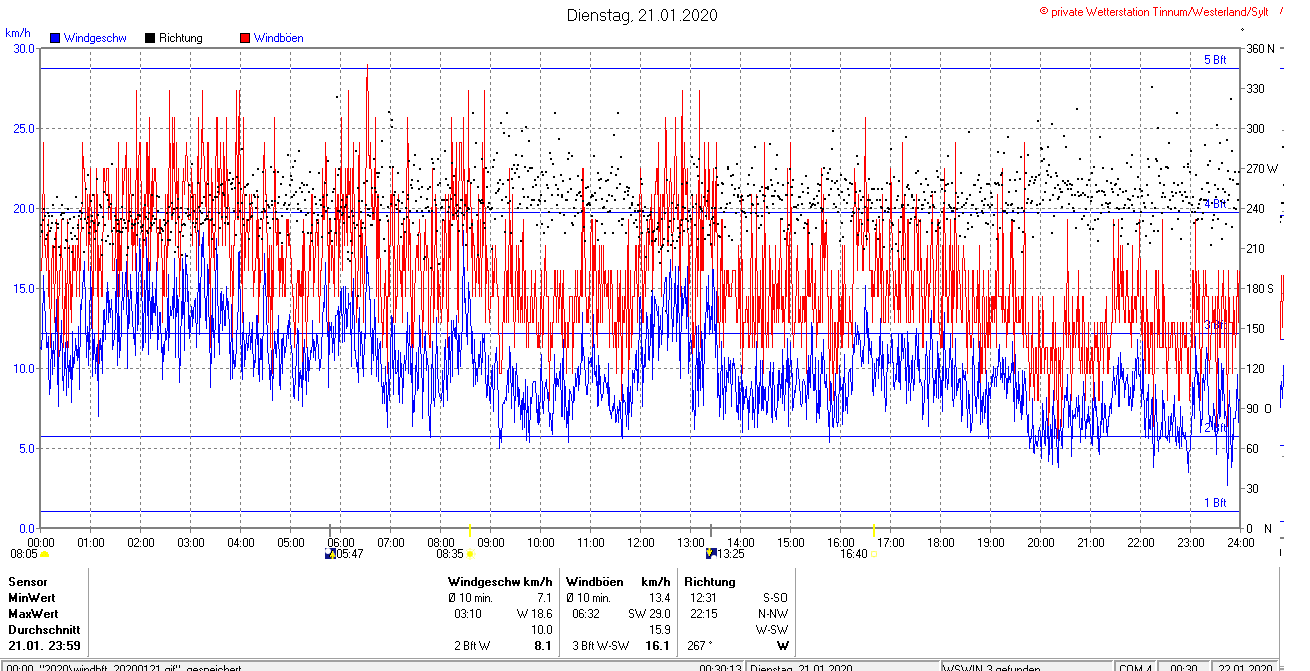Select the Windböen legend label
Viewport: 1310px width, 671px height.
coord(279,38)
